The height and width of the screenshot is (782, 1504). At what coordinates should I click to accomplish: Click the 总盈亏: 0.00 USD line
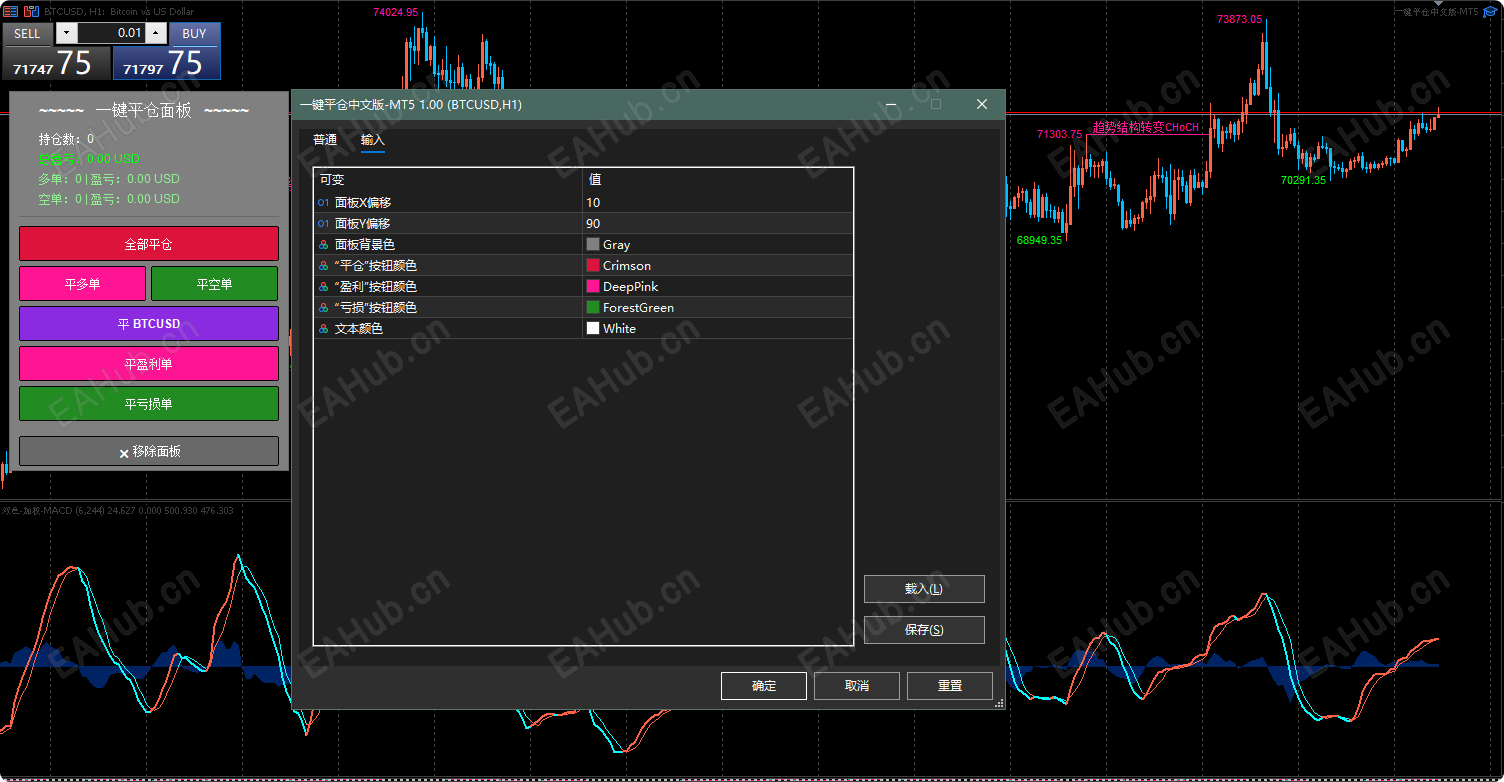89,159
